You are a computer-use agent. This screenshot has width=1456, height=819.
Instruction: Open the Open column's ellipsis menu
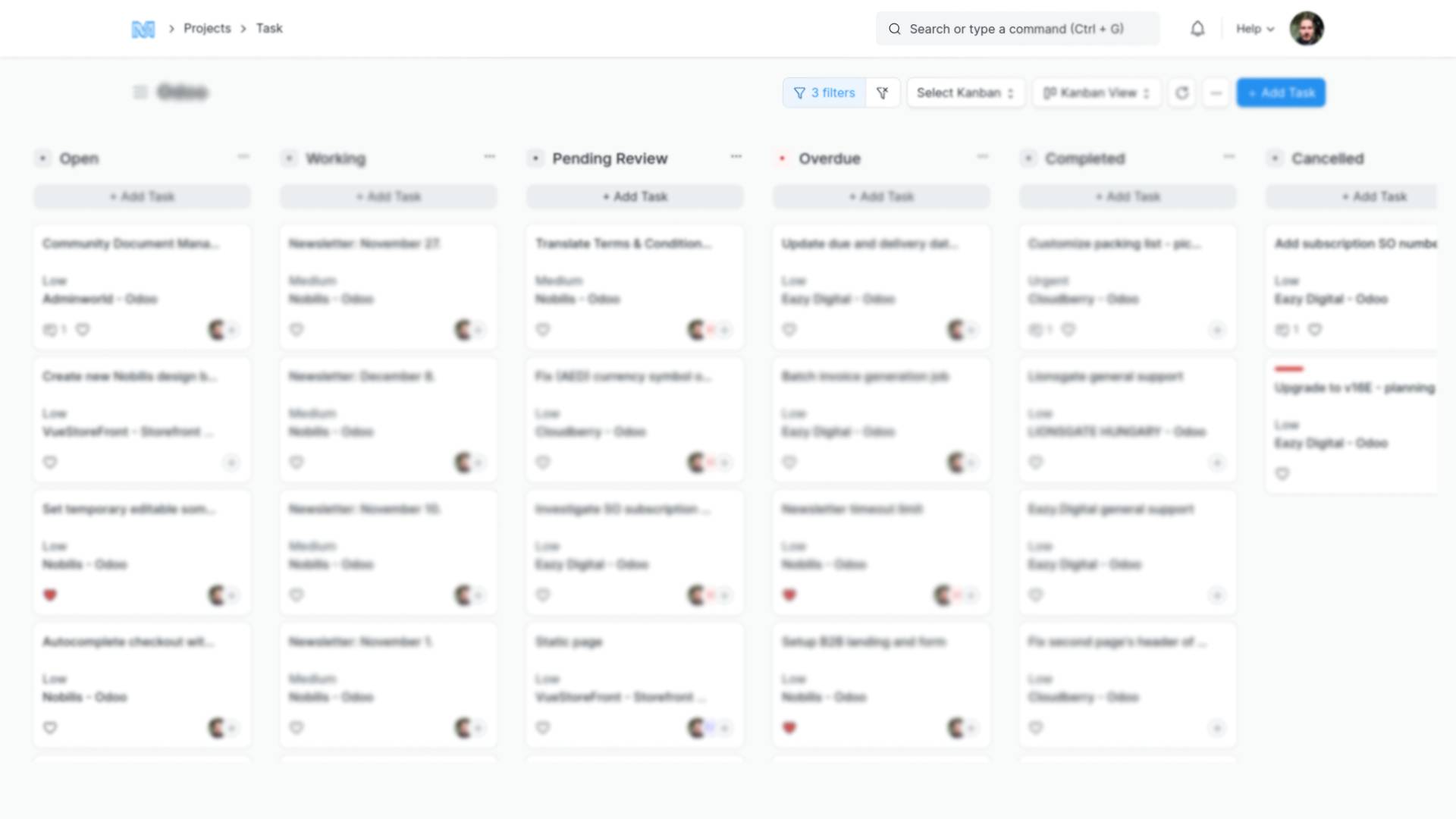(x=243, y=157)
